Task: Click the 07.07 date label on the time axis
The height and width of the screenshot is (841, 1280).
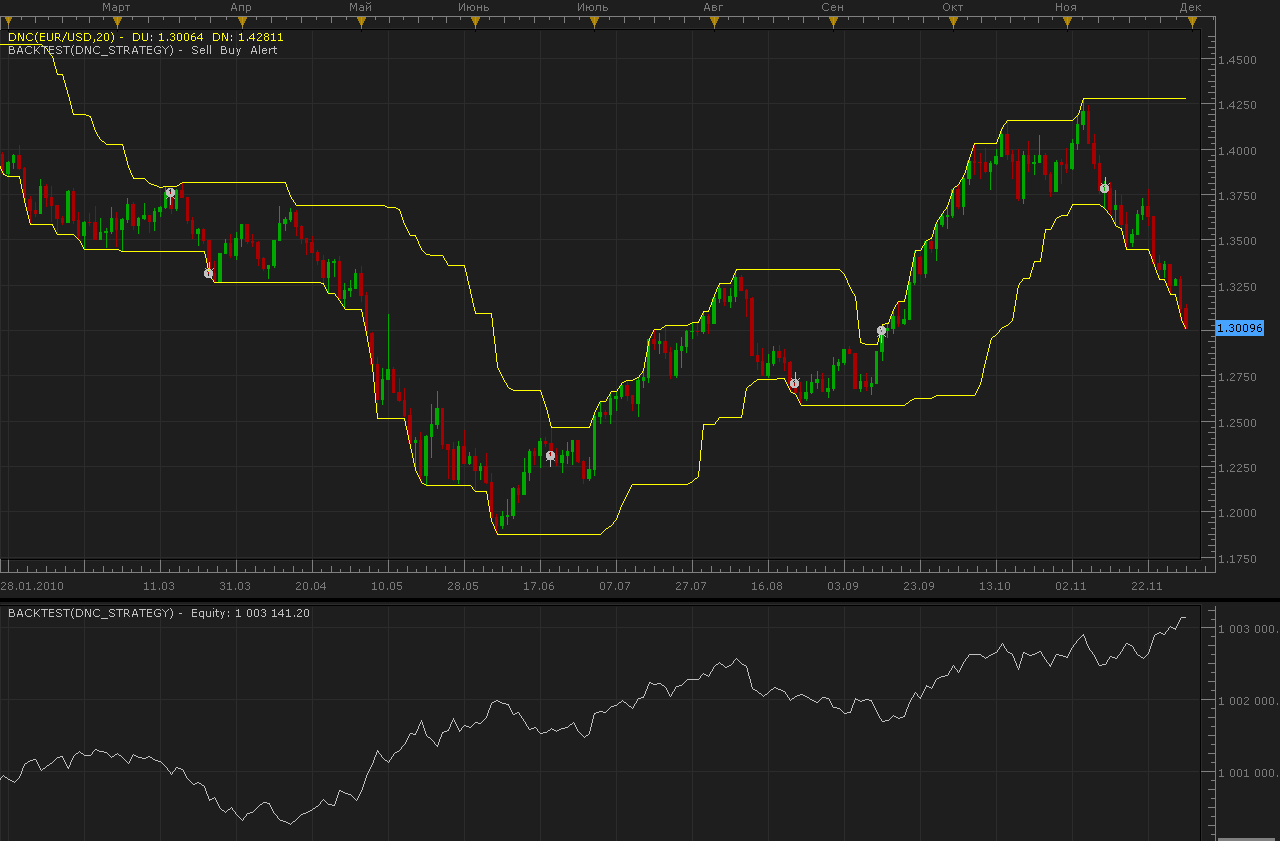Action: coord(615,586)
